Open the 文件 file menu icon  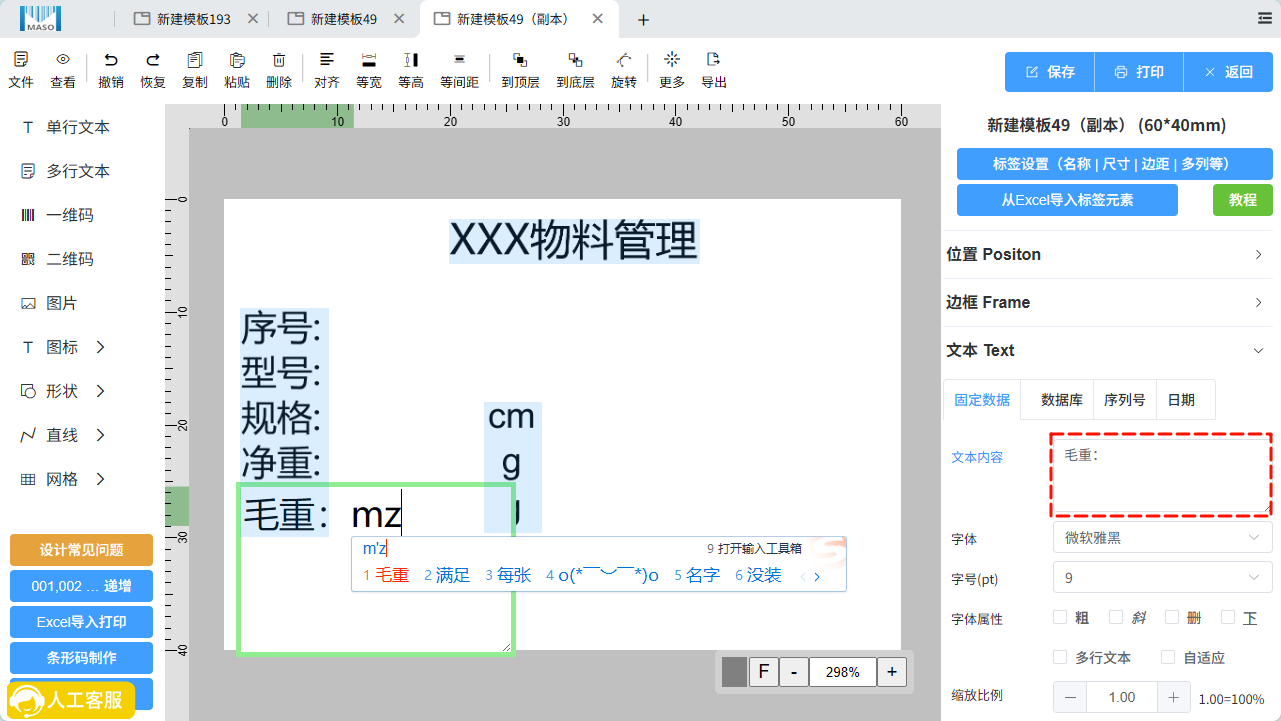click(21, 60)
